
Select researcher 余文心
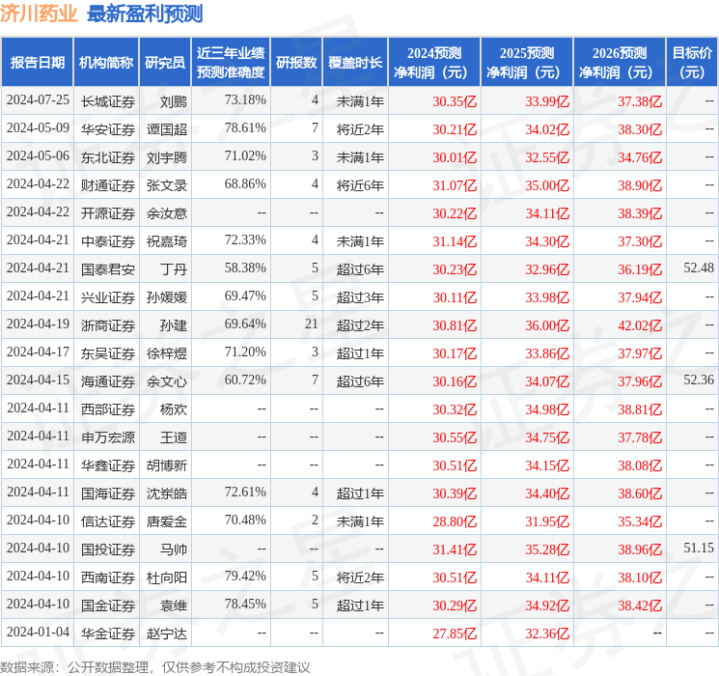click(x=167, y=382)
